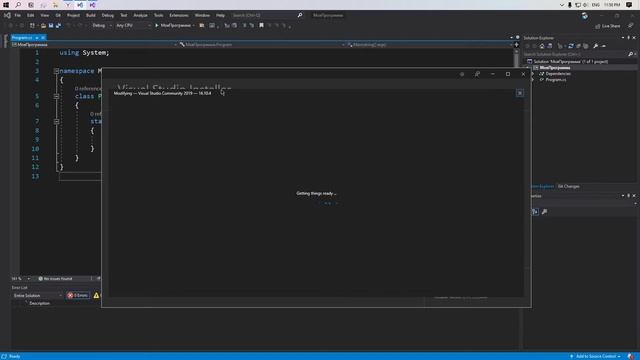This screenshot has width=640, height=360.
Task: Click the Save All toolbar icon
Action: [x=58, y=25]
